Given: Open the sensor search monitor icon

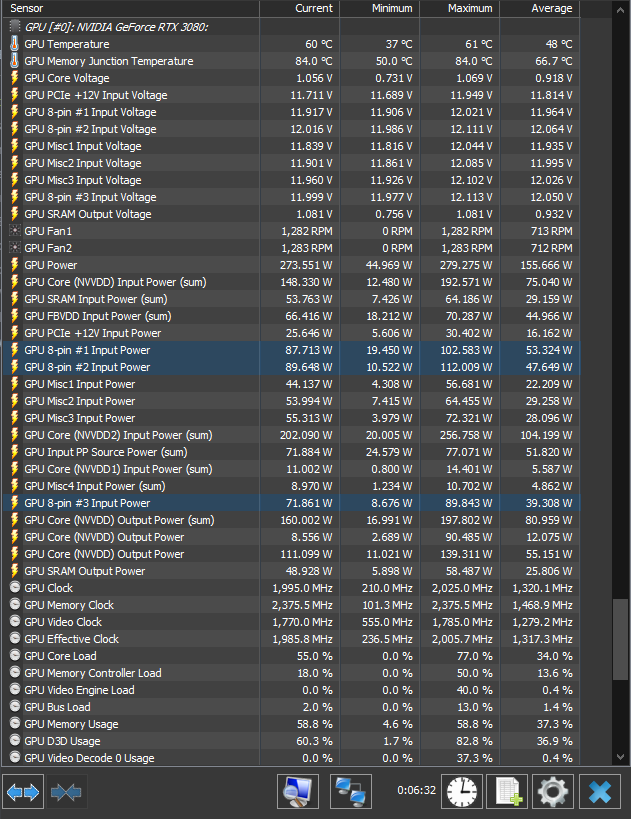Looking at the screenshot, I should coord(298,792).
